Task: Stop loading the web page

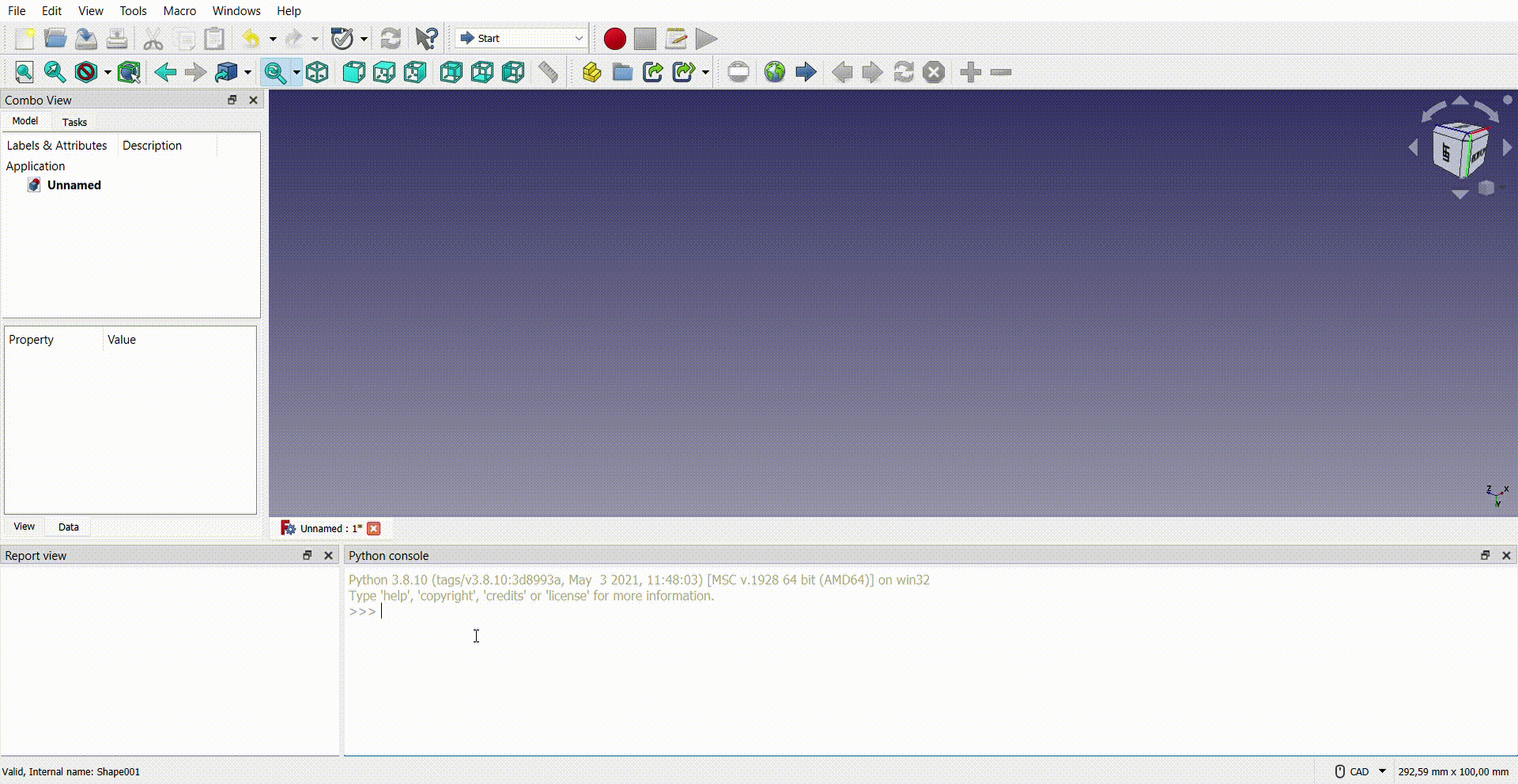Action: [x=933, y=72]
